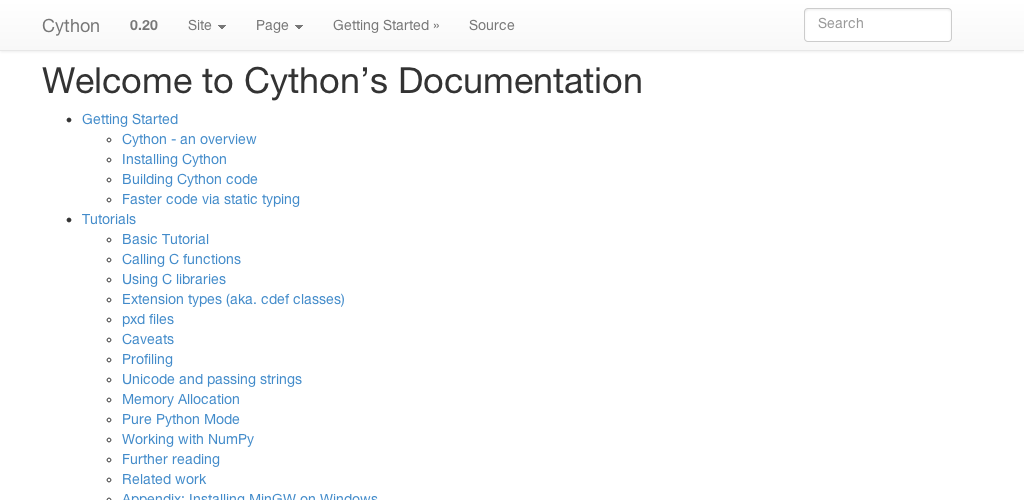Go to Getting Started » in navbar
The width and height of the screenshot is (1024, 500).
coord(386,25)
